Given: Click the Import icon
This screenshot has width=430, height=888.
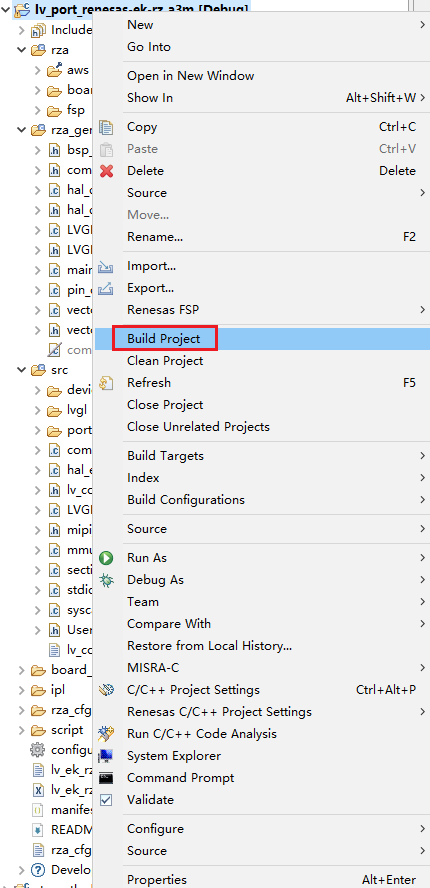Looking at the screenshot, I should [x=106, y=266].
